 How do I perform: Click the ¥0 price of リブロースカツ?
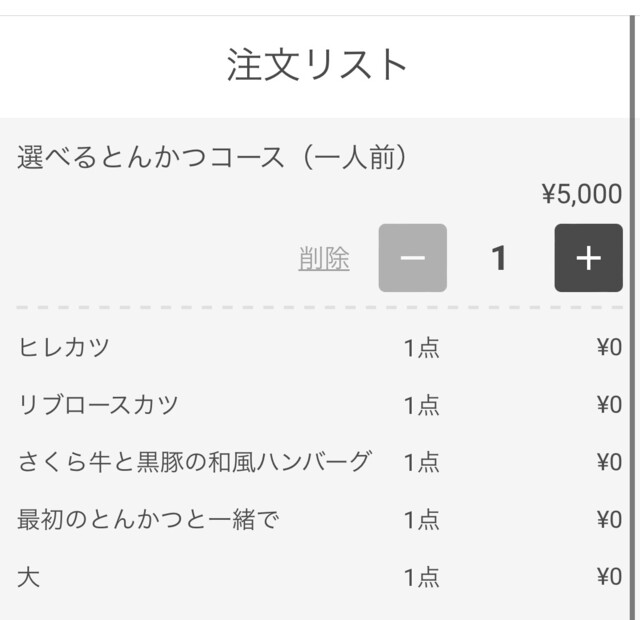[608, 405]
